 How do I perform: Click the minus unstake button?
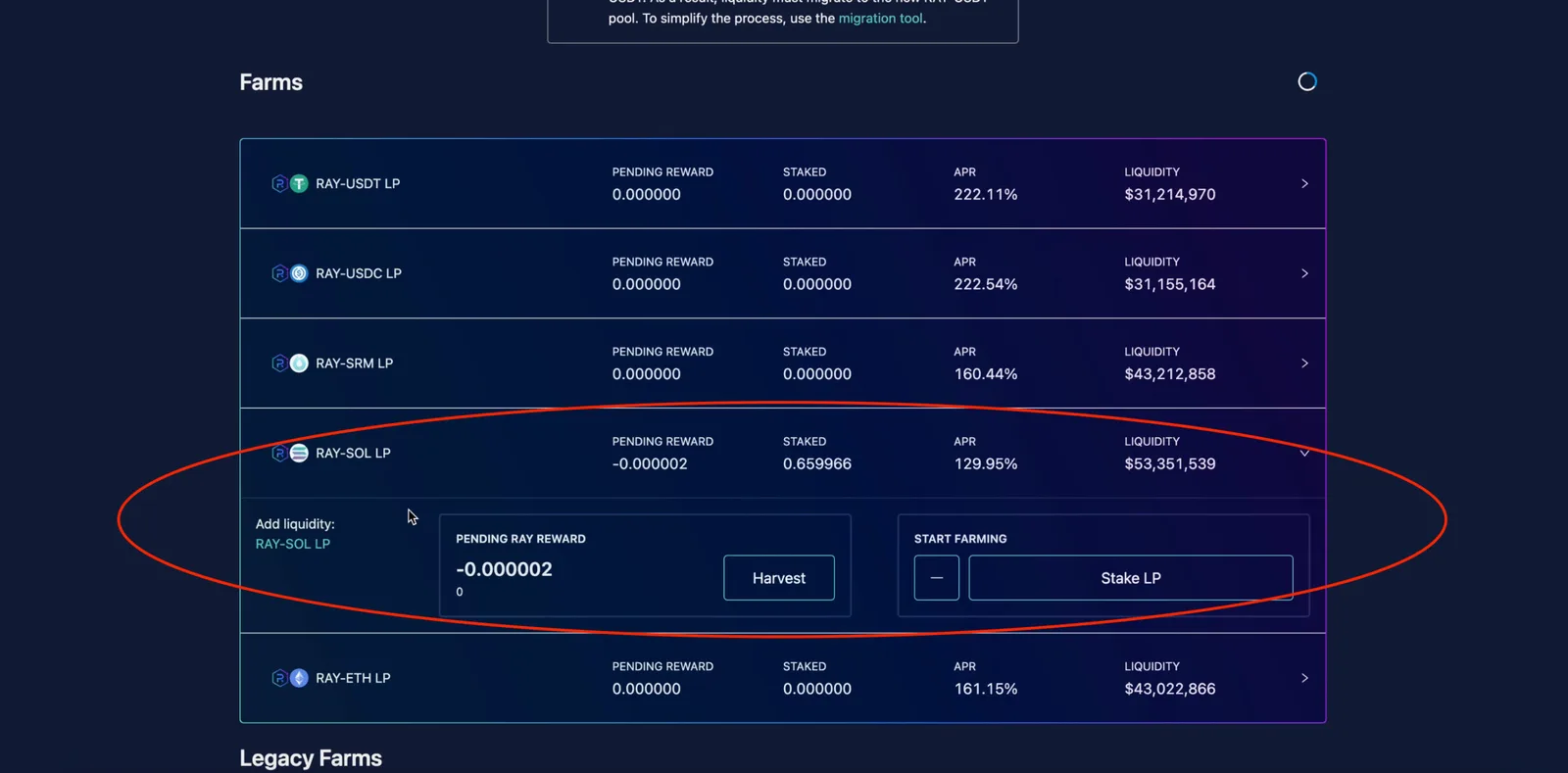[x=937, y=578]
